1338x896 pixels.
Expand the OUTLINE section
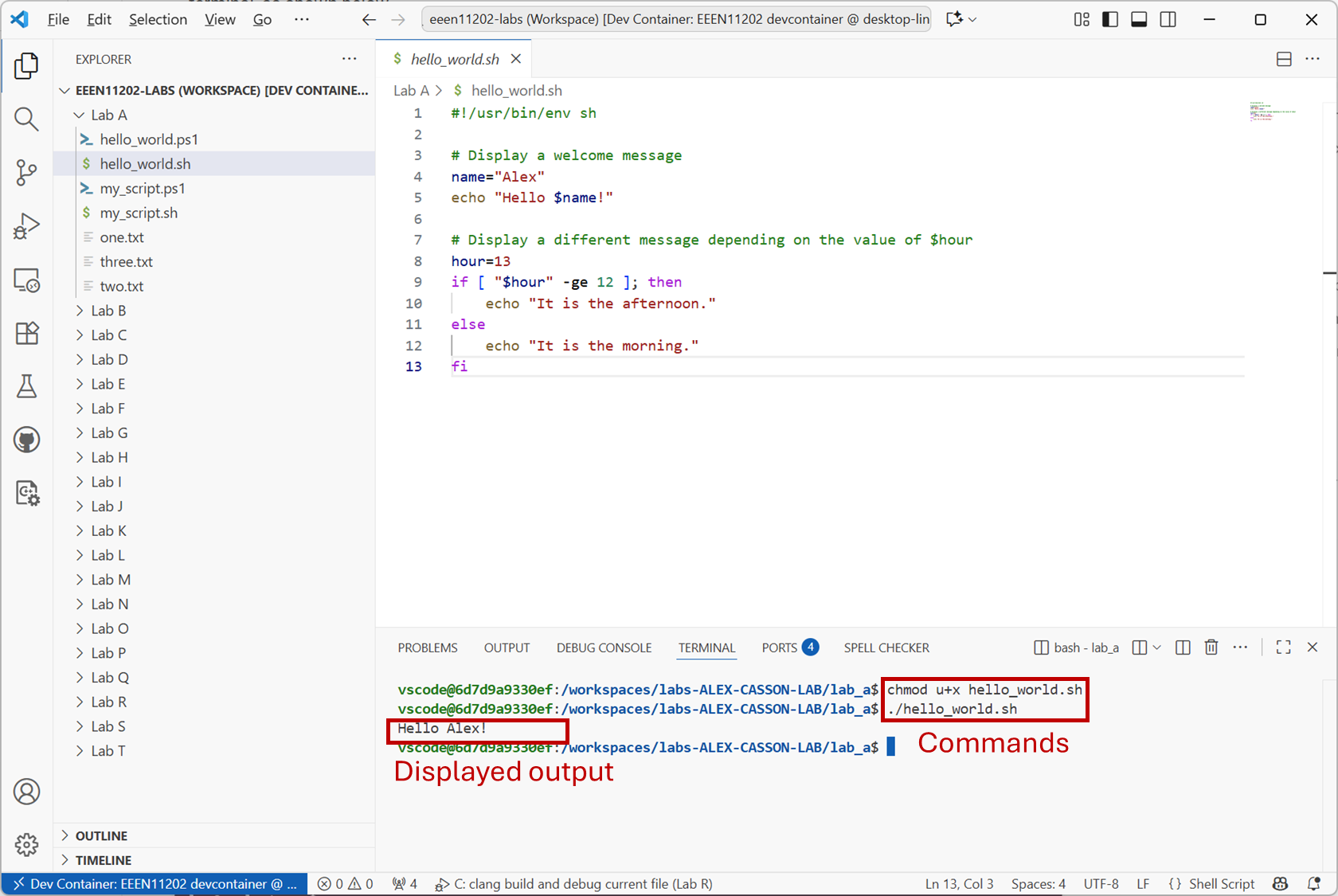pyautogui.click(x=101, y=835)
